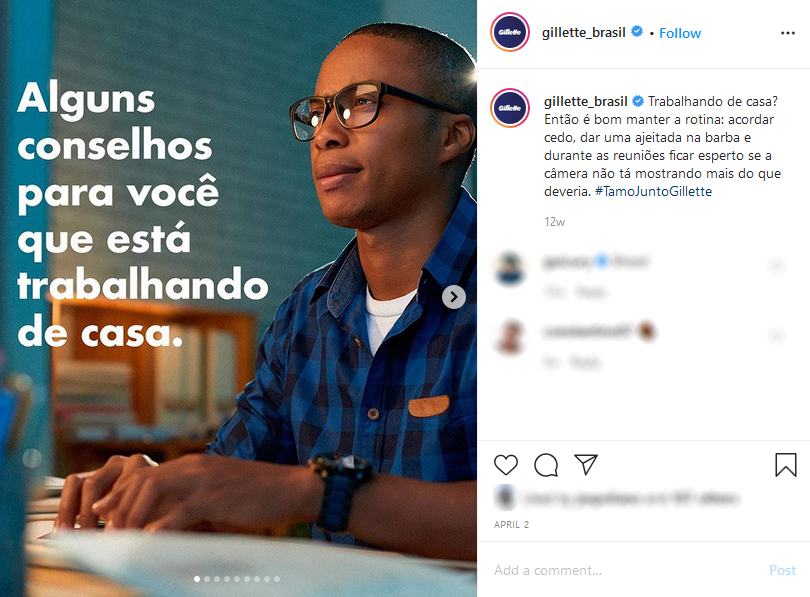Image resolution: width=810 pixels, height=597 pixels.
Task: Open gillette_brasil username in header
Action: pos(583,33)
